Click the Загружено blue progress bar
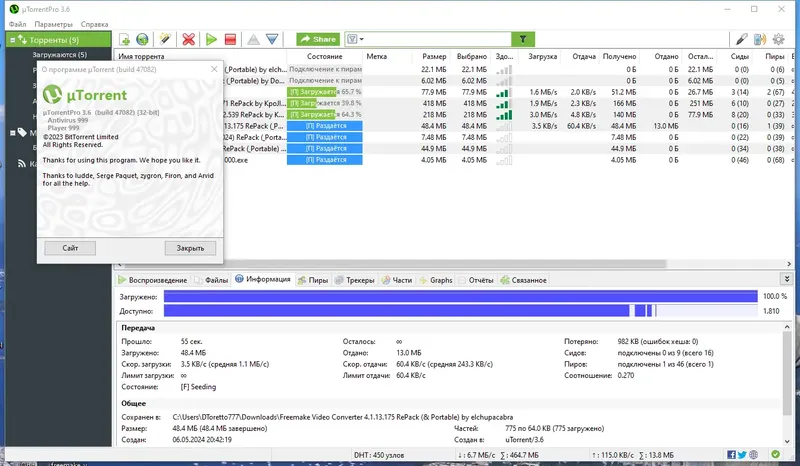 461,297
